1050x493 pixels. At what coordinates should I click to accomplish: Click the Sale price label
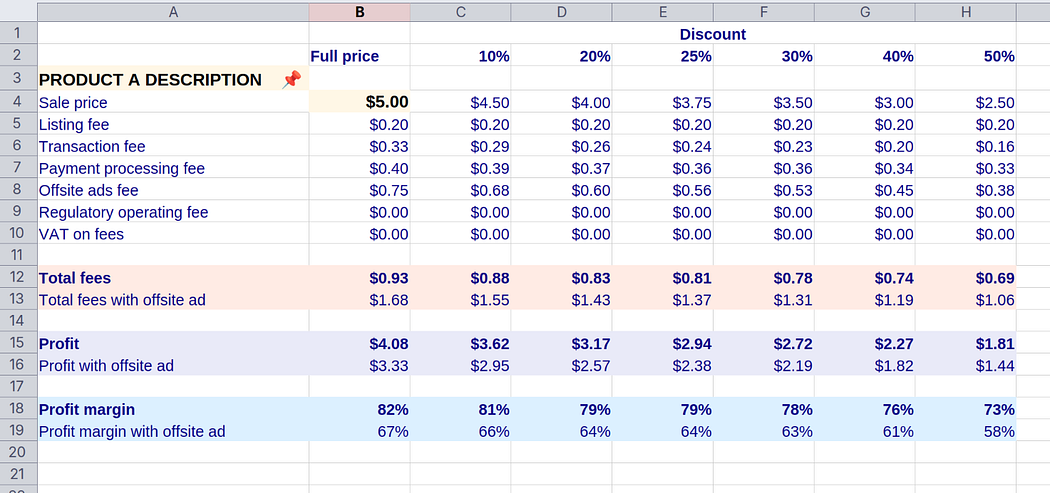tap(73, 102)
